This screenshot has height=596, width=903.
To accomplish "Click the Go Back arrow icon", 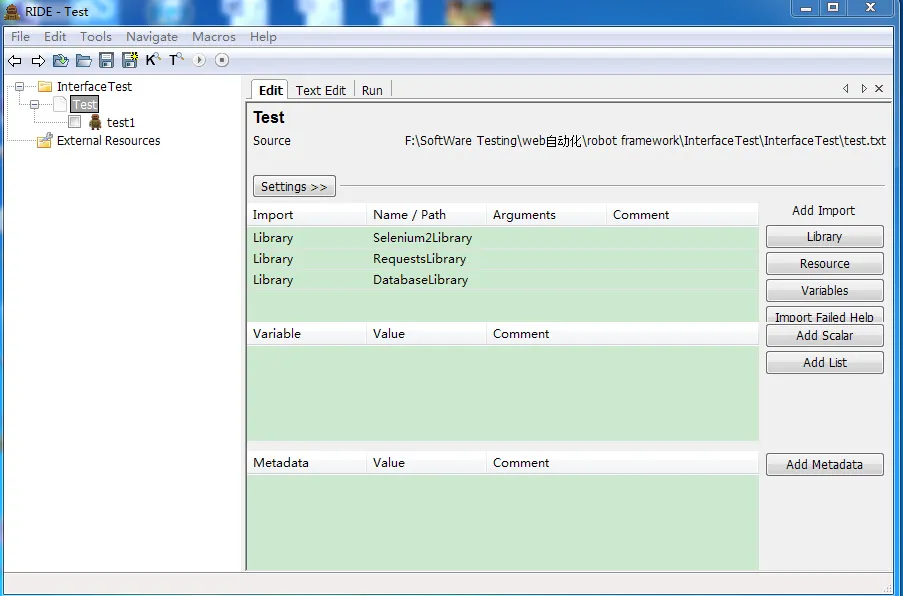I will [15, 60].
